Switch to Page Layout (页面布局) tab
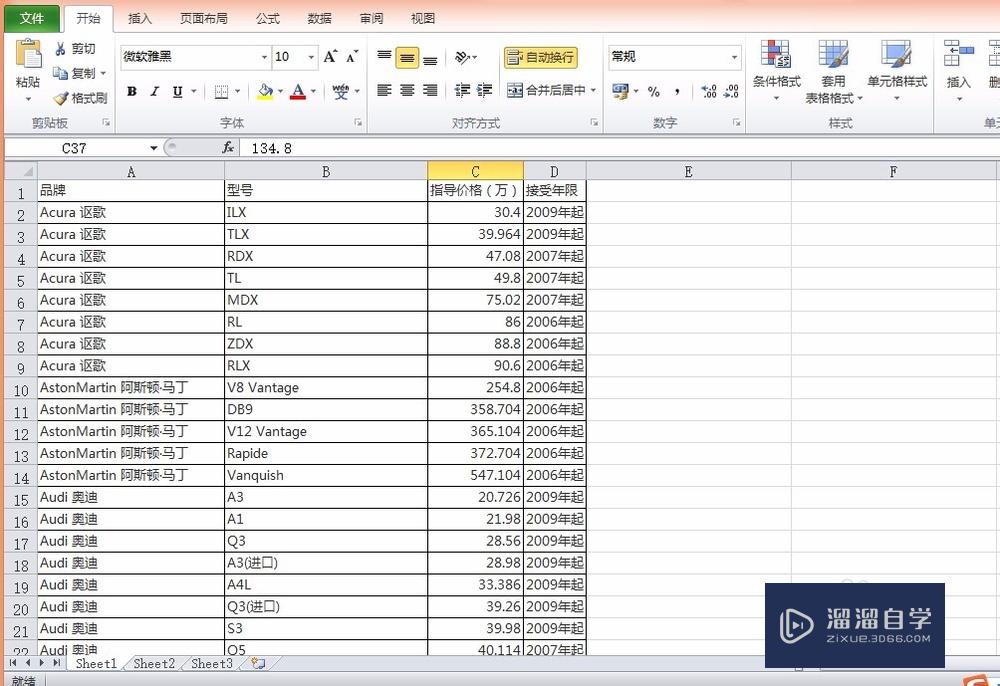The width and height of the screenshot is (1000, 686). [x=203, y=18]
